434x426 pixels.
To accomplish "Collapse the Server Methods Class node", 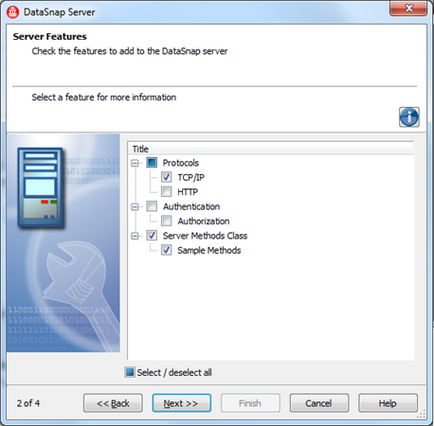I will (135, 236).
